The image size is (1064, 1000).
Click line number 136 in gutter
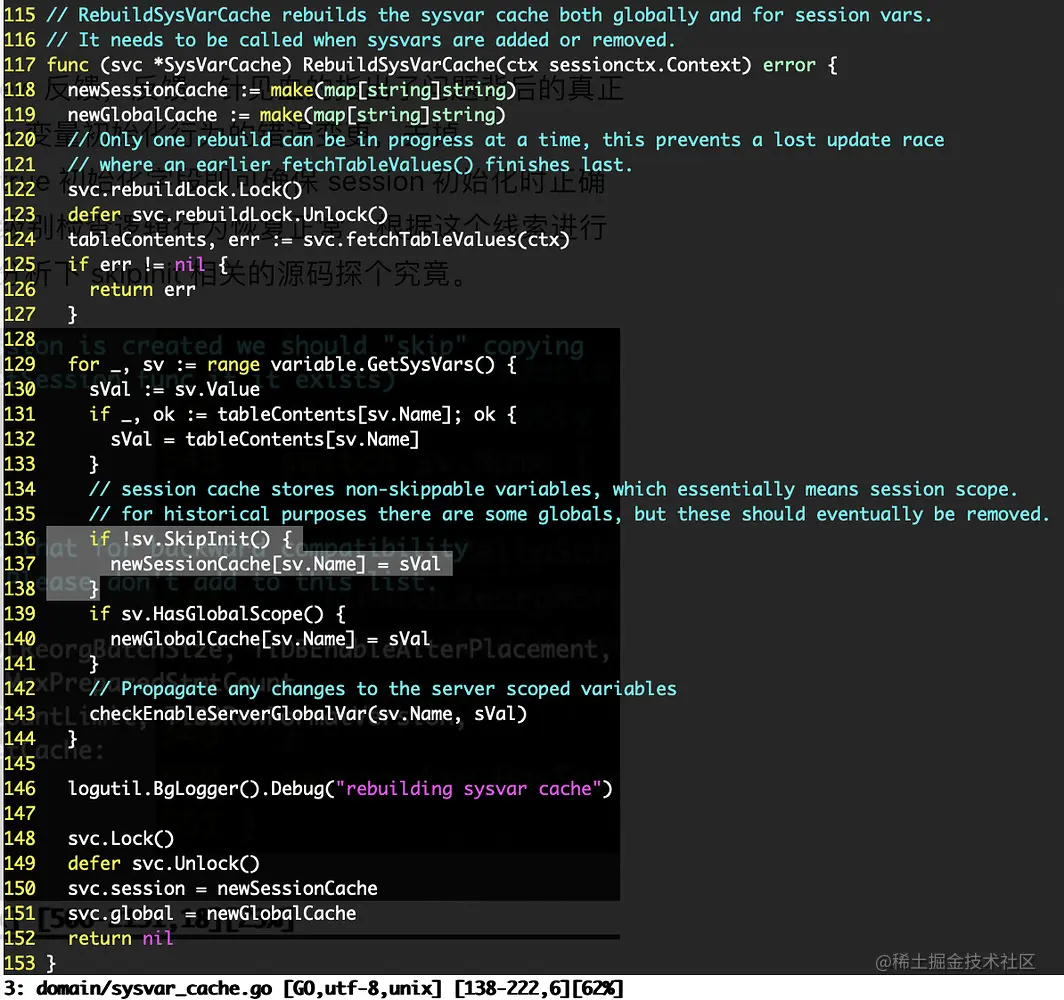click(19, 539)
